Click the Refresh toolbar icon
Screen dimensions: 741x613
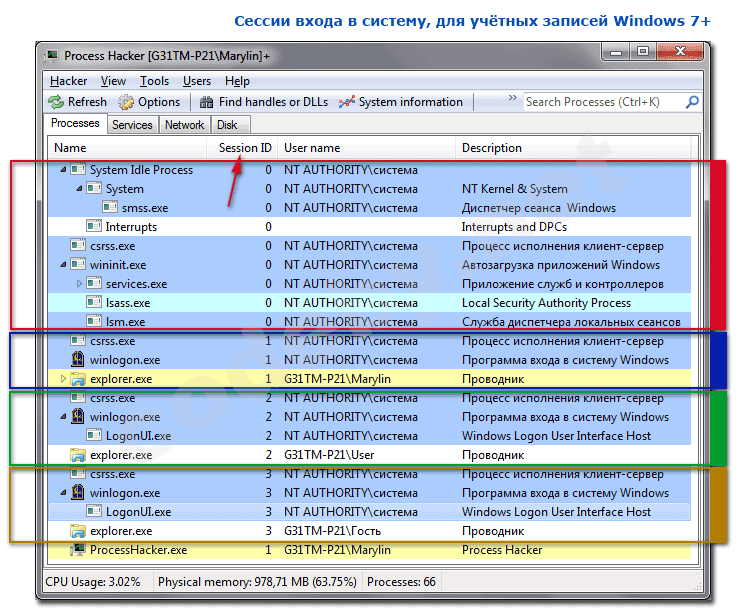pos(56,102)
